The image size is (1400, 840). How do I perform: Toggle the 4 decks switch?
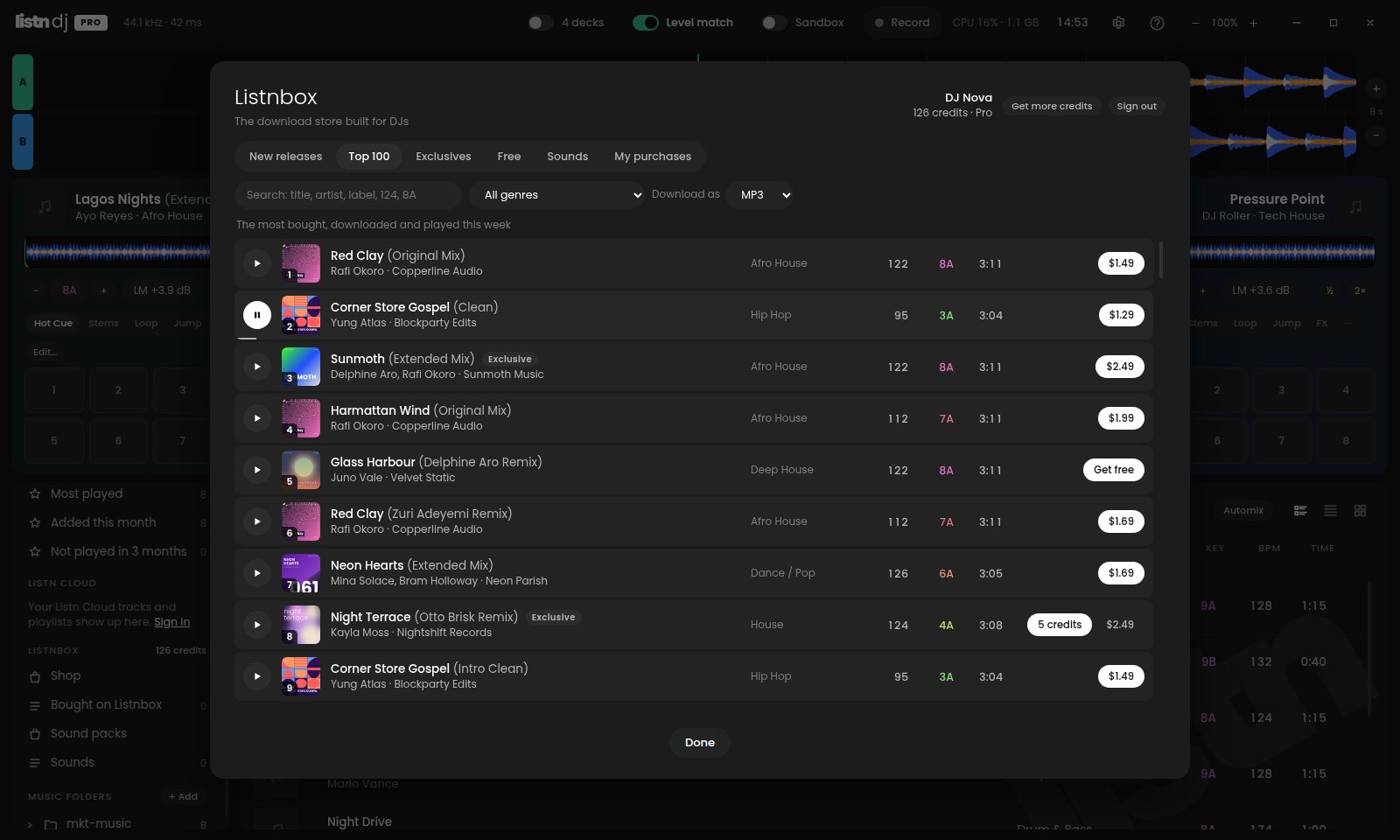541,23
